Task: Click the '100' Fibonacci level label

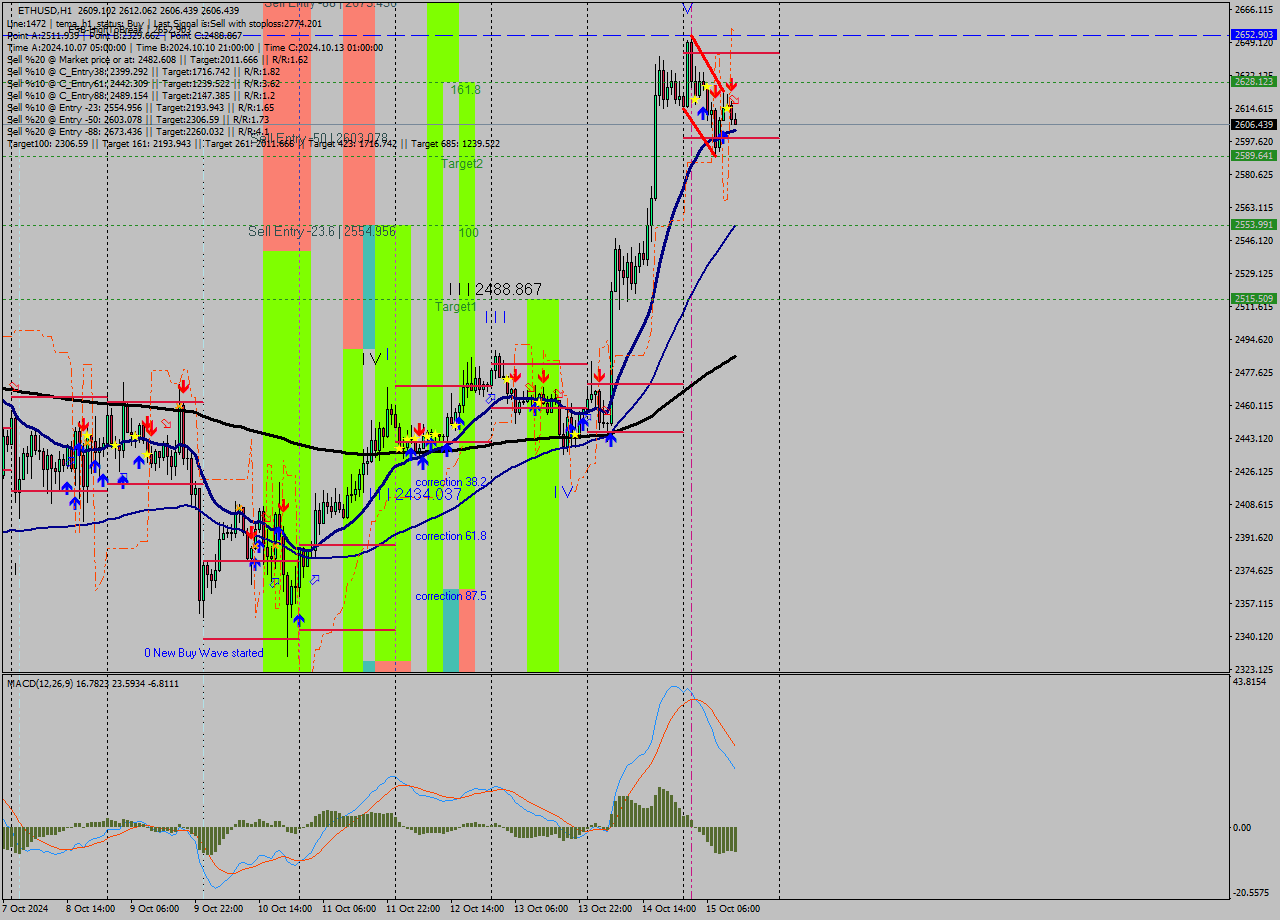Action: tap(468, 232)
